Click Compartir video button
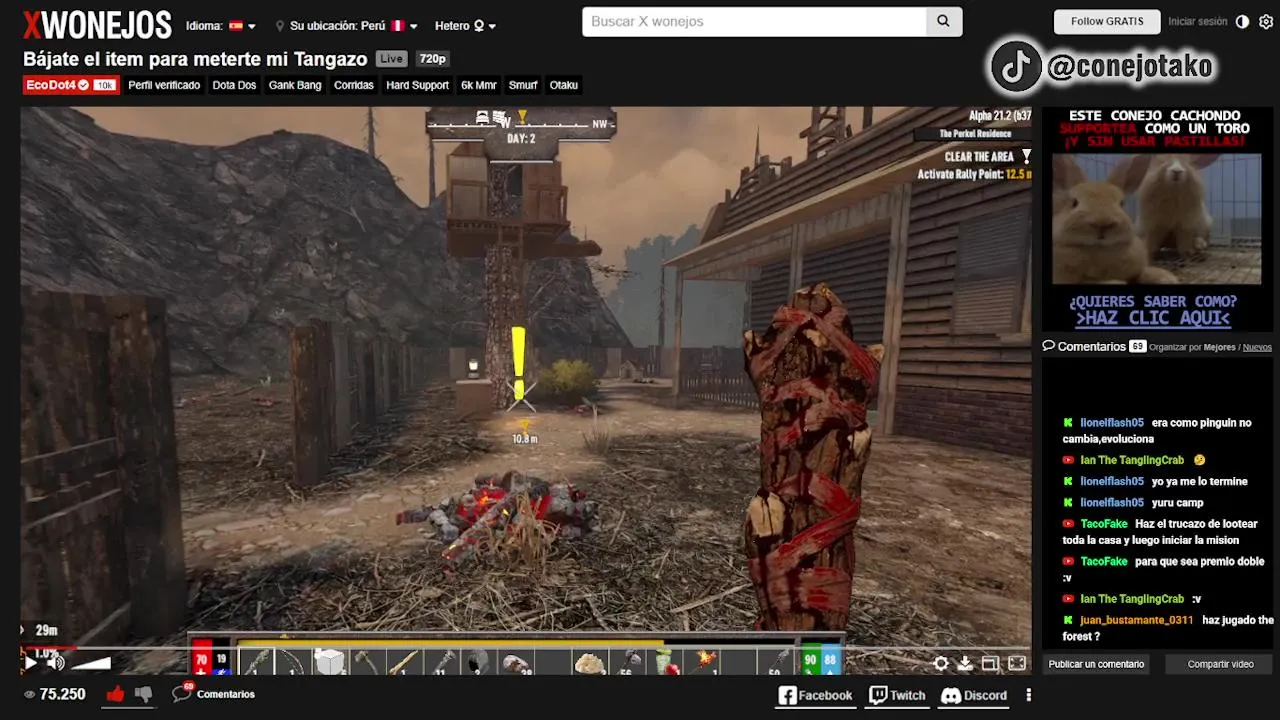This screenshot has height=720, width=1280. coord(1220,664)
